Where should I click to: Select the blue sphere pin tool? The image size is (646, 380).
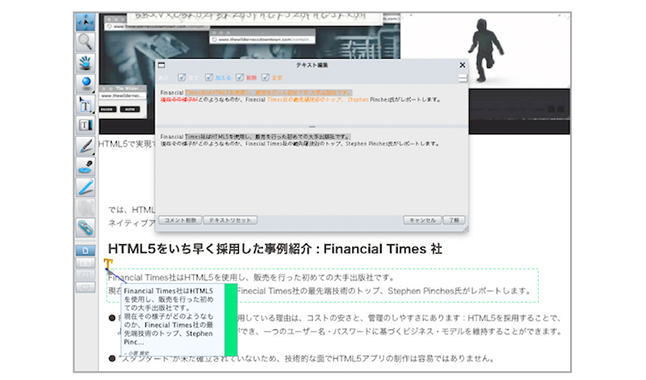(x=85, y=83)
